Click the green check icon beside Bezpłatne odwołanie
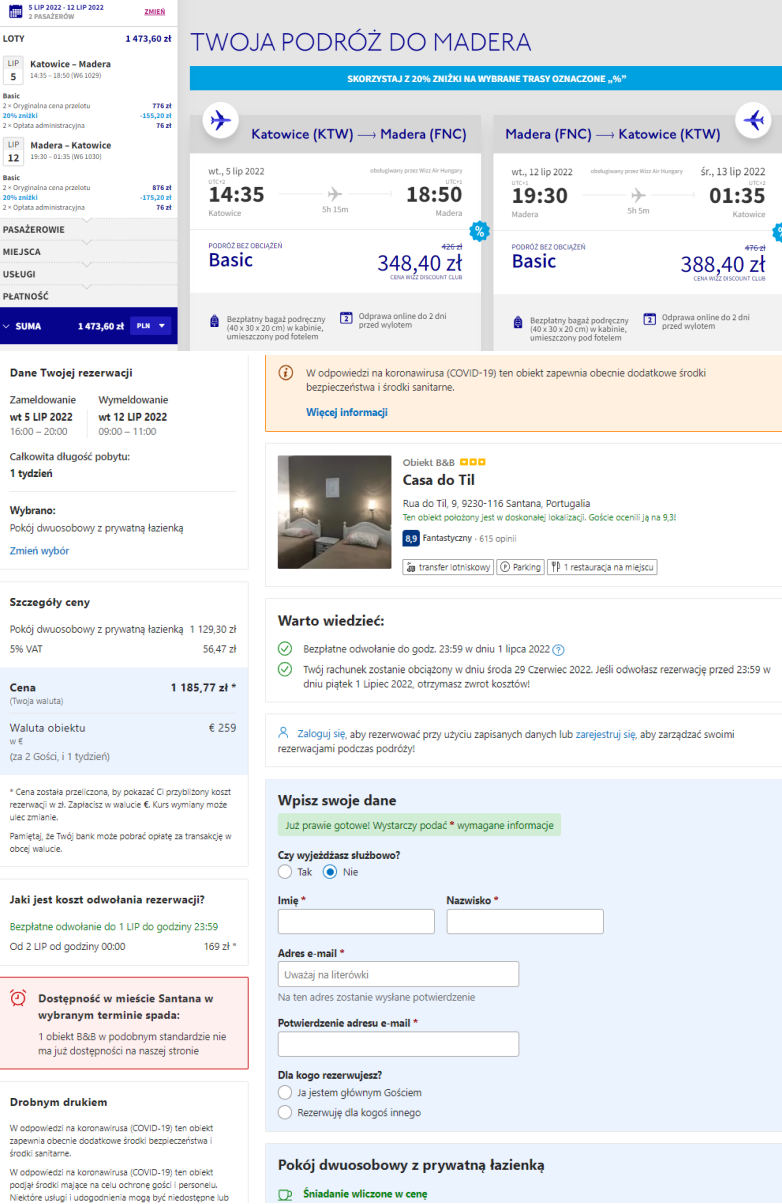Screen dimensions: 782x1204 click(x=285, y=648)
